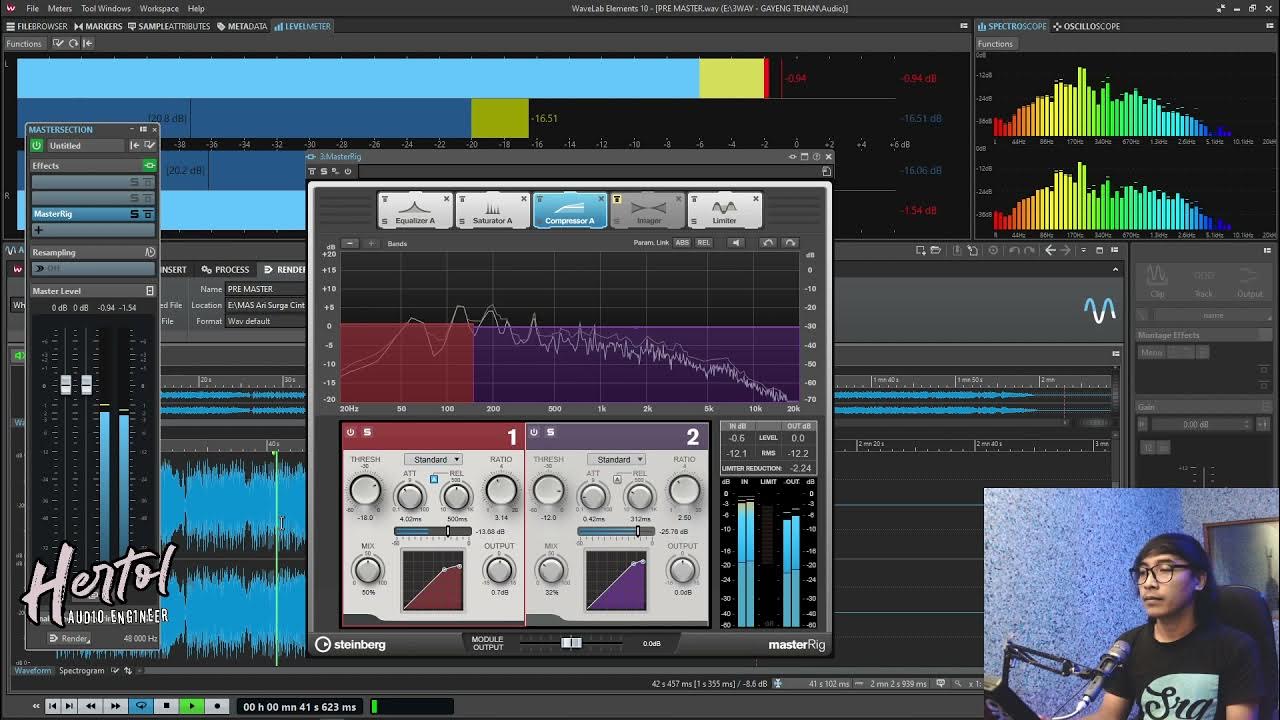Click MasterRig speaker monitor icon
The image size is (1280, 720).
click(x=736, y=242)
